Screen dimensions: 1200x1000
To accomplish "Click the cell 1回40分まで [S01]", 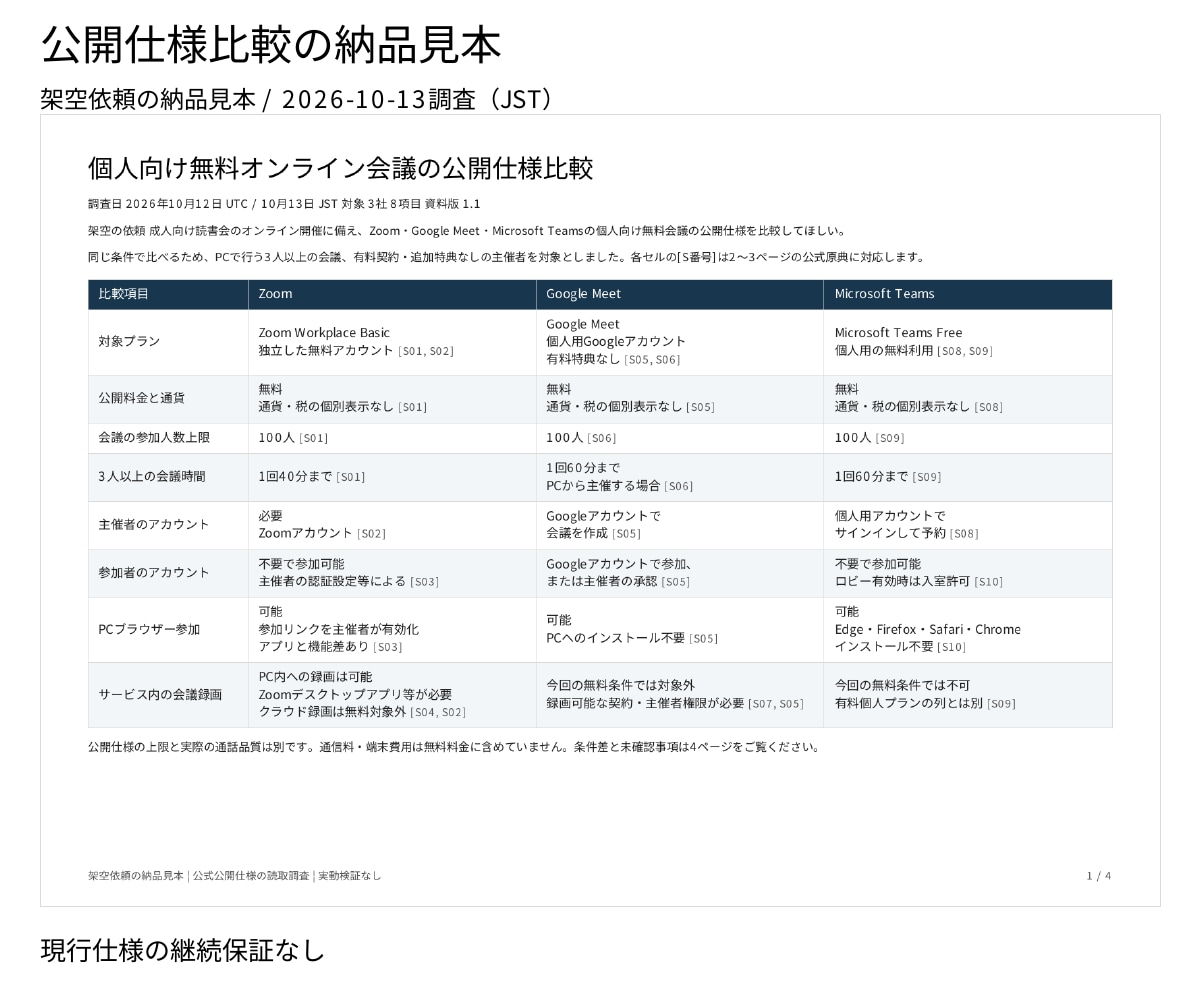I will (392, 477).
